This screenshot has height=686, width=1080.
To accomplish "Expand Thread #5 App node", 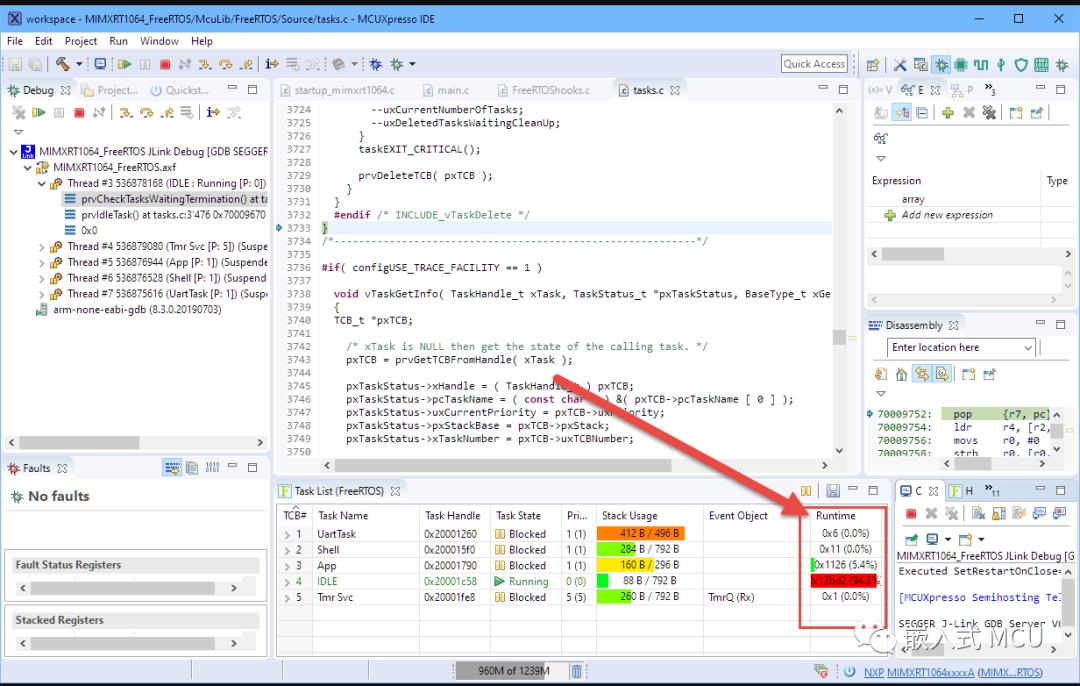I will [41, 262].
